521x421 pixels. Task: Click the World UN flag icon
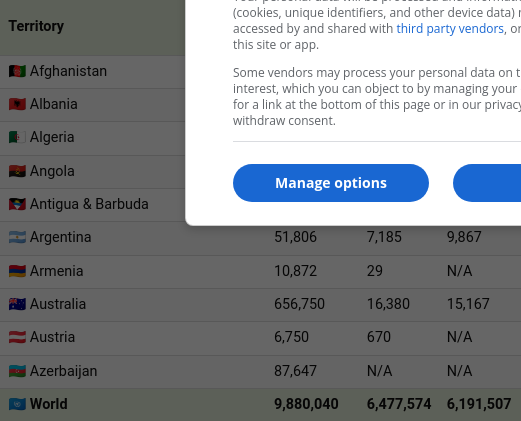pos(17,404)
